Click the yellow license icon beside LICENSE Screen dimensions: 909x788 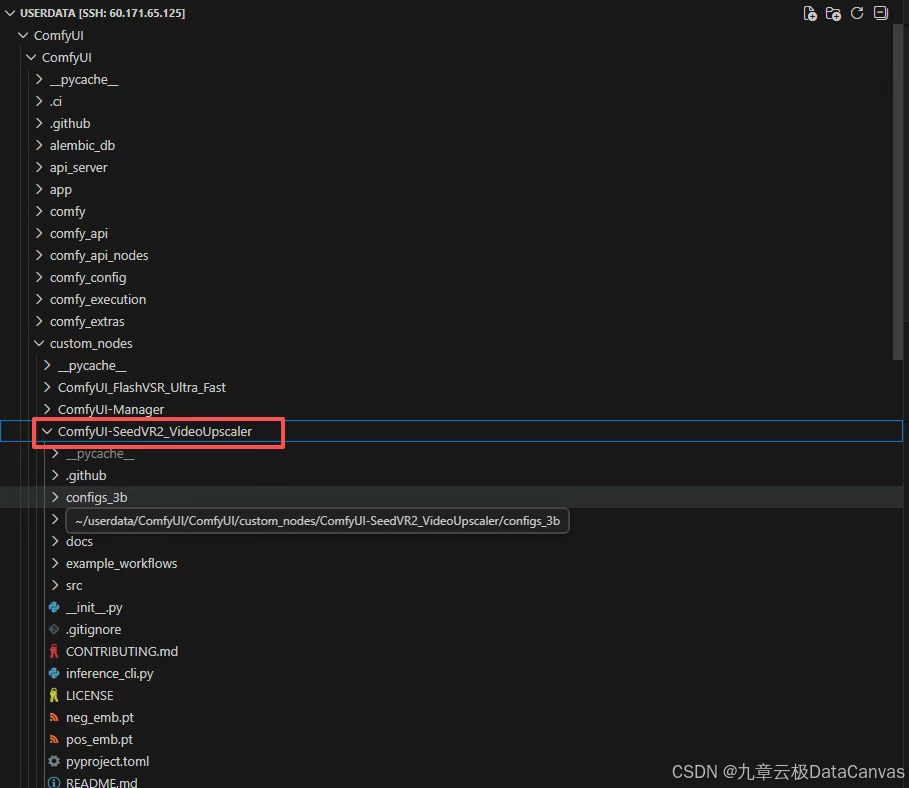coord(54,695)
